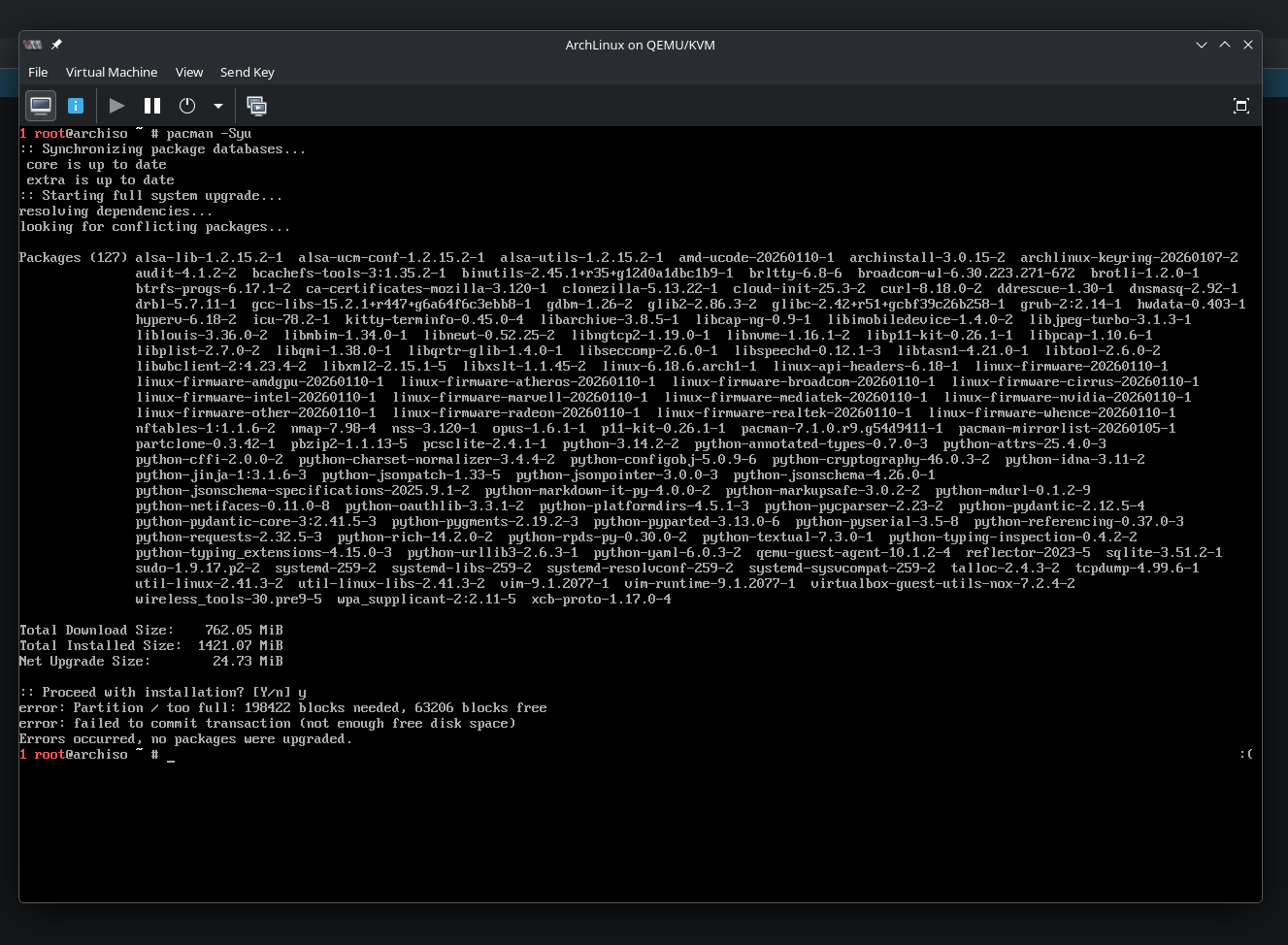Viewport: 1288px width, 945px height.
Task: Pause the virtual machine
Action: click(x=152, y=106)
